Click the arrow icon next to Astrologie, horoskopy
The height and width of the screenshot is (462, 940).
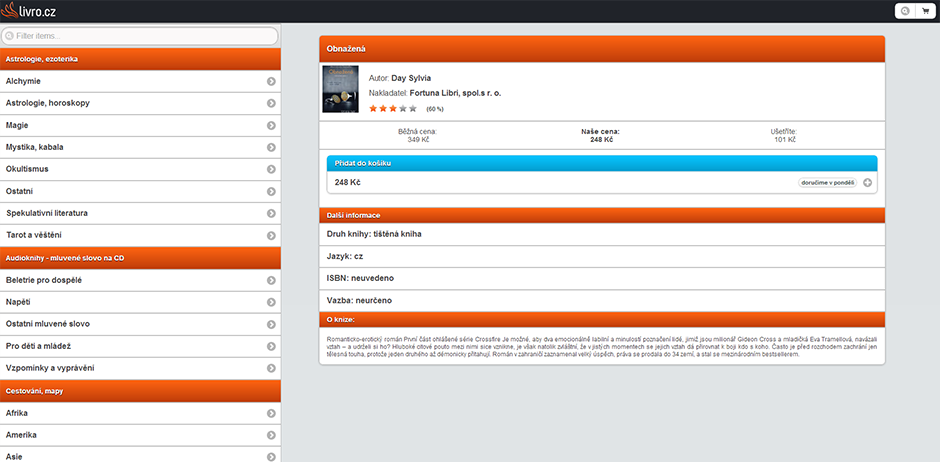pyautogui.click(x=271, y=104)
